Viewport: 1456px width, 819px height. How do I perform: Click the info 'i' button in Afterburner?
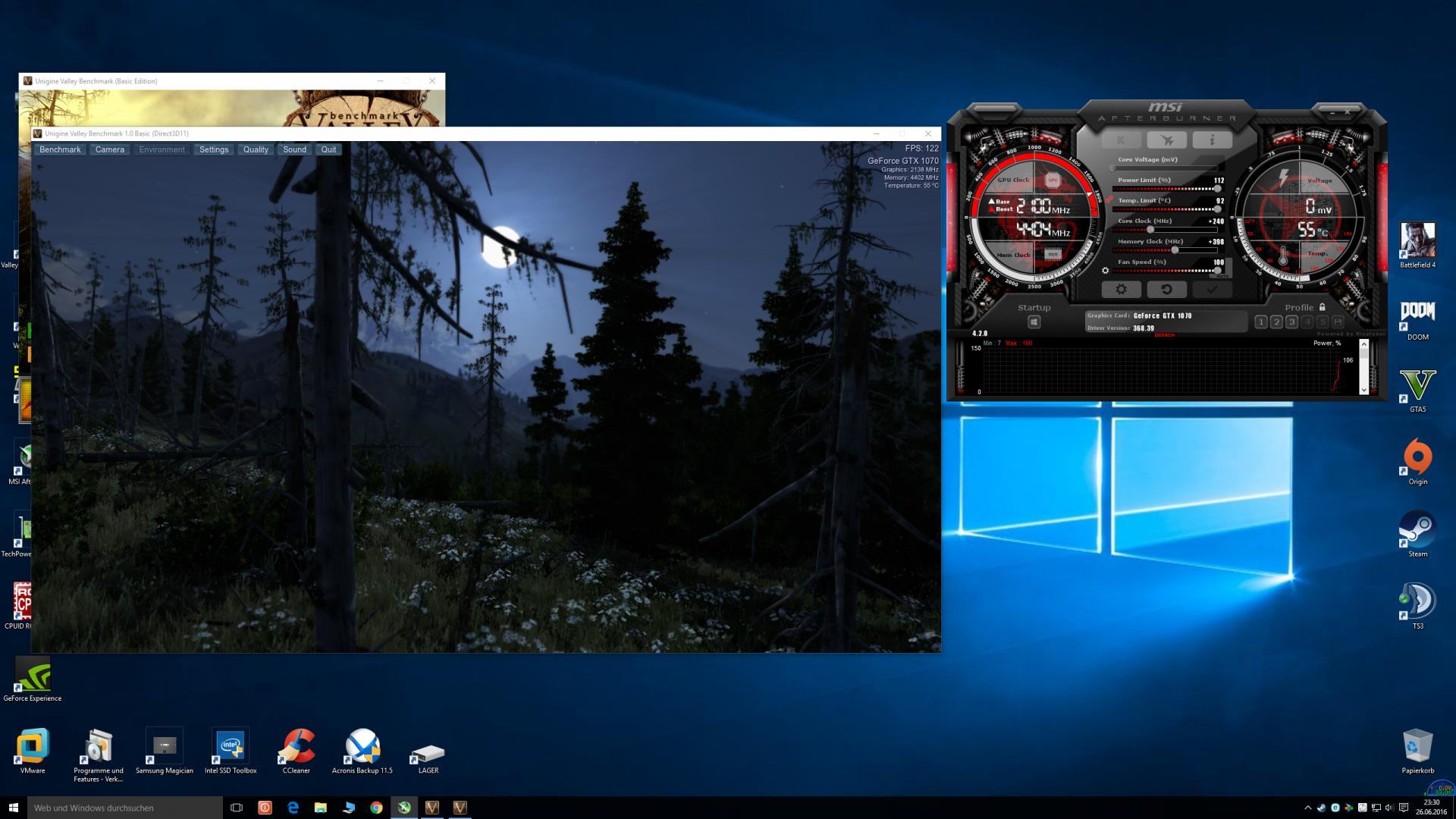point(1212,140)
